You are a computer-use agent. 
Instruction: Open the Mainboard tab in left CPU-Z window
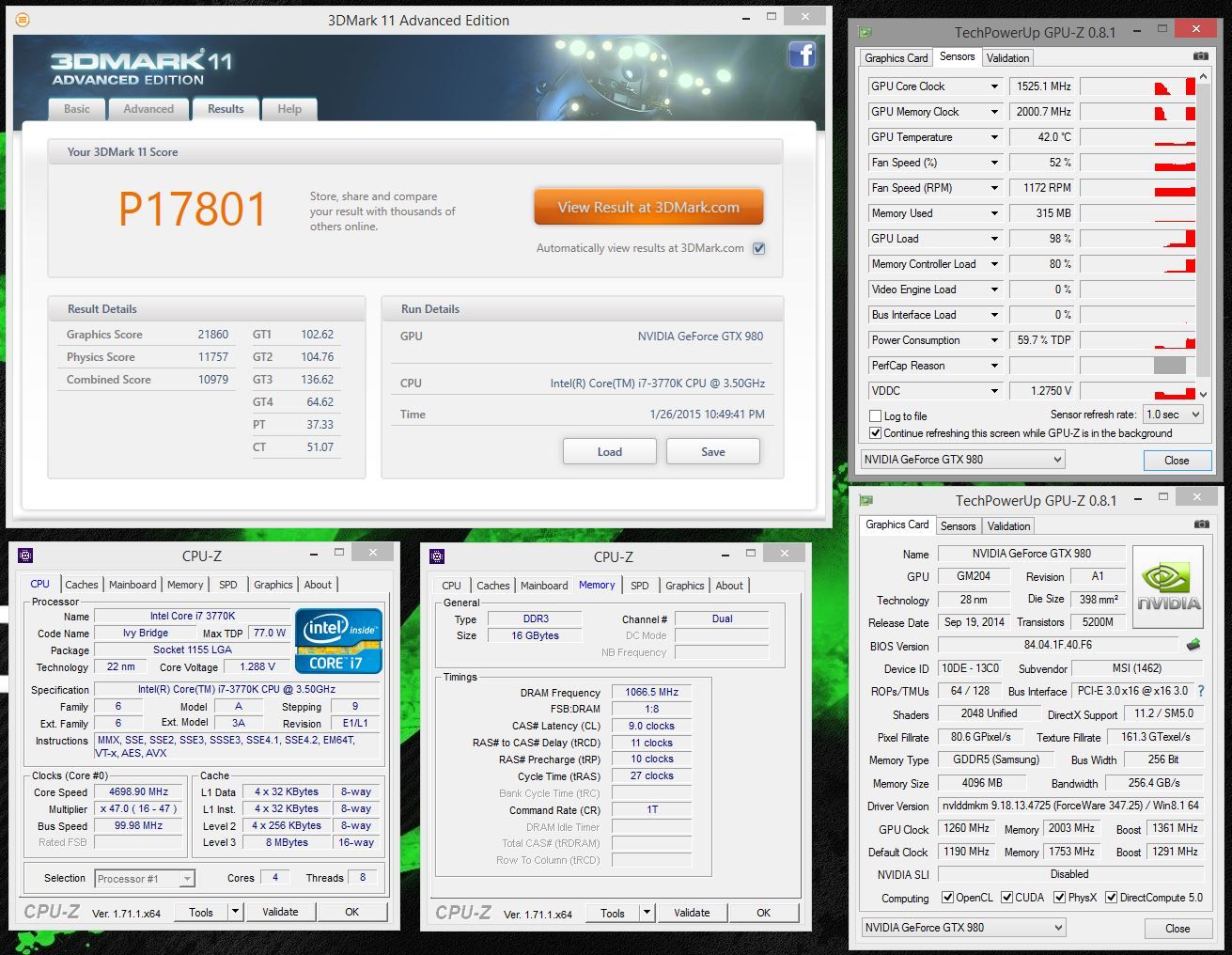tap(133, 585)
